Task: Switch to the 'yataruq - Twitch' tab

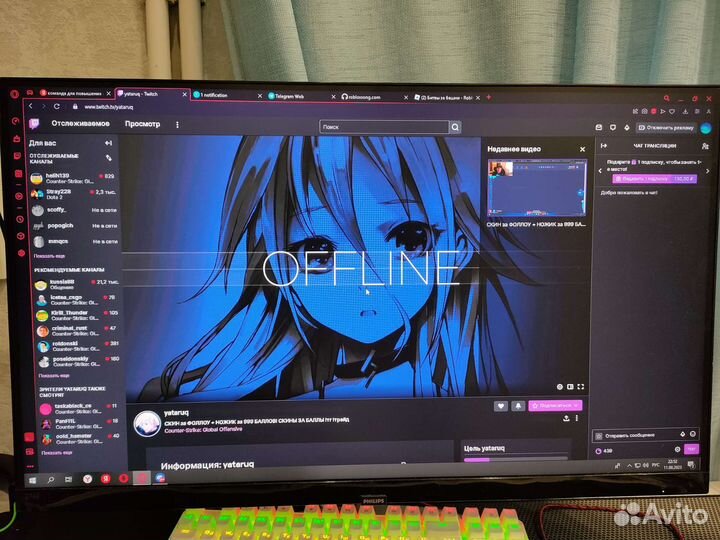Action: [x=152, y=94]
